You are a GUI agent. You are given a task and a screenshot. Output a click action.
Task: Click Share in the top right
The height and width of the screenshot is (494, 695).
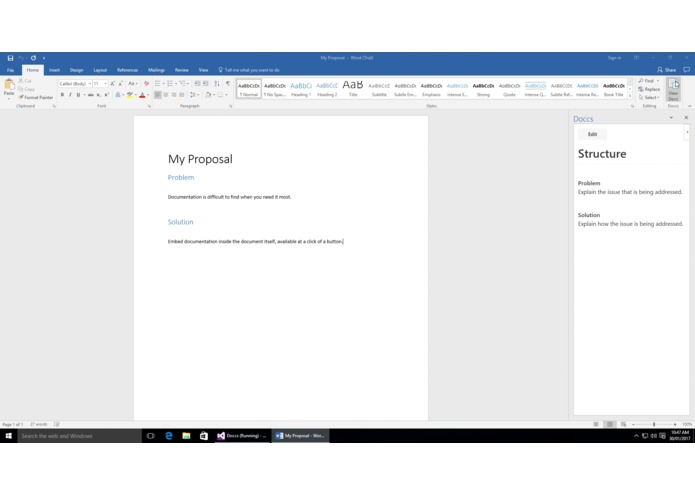[667, 70]
